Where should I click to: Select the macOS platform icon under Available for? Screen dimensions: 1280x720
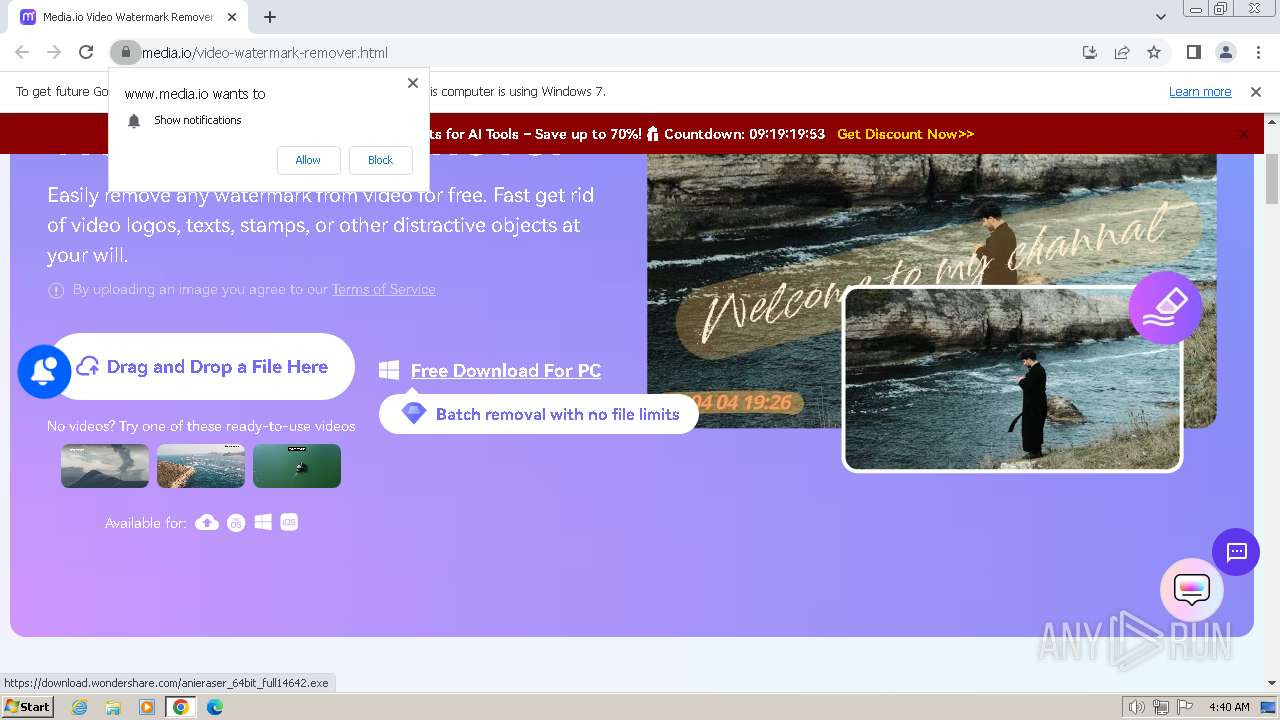coord(236,522)
